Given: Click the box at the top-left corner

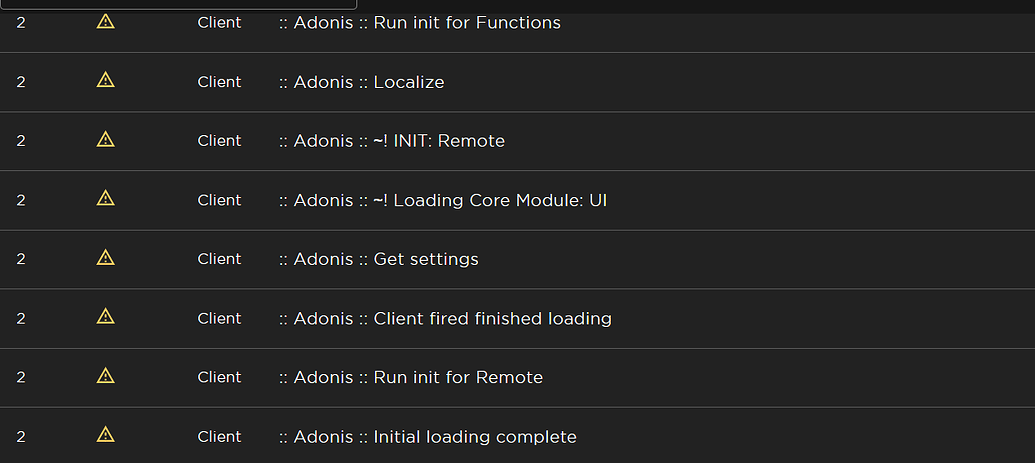Looking at the screenshot, I should point(178,4).
